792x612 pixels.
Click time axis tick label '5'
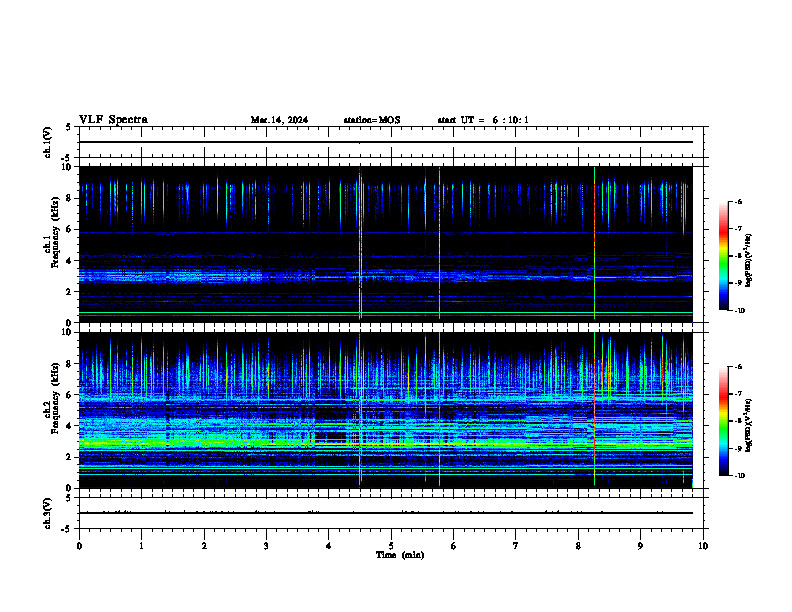pos(391,546)
